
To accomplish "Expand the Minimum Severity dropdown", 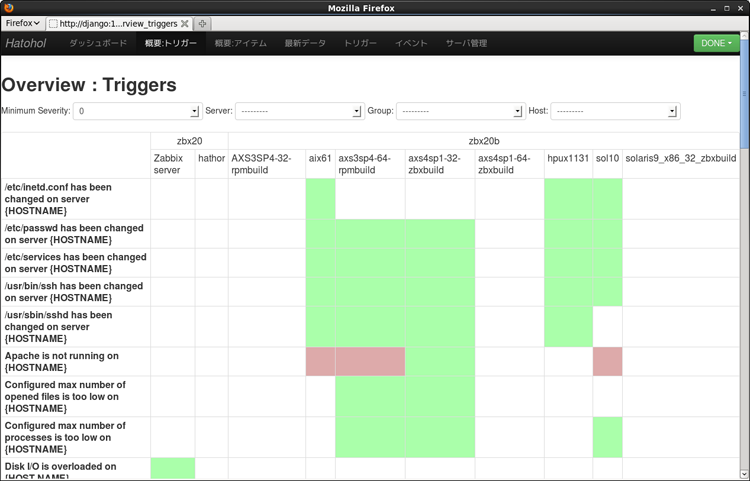I will (x=137, y=111).
